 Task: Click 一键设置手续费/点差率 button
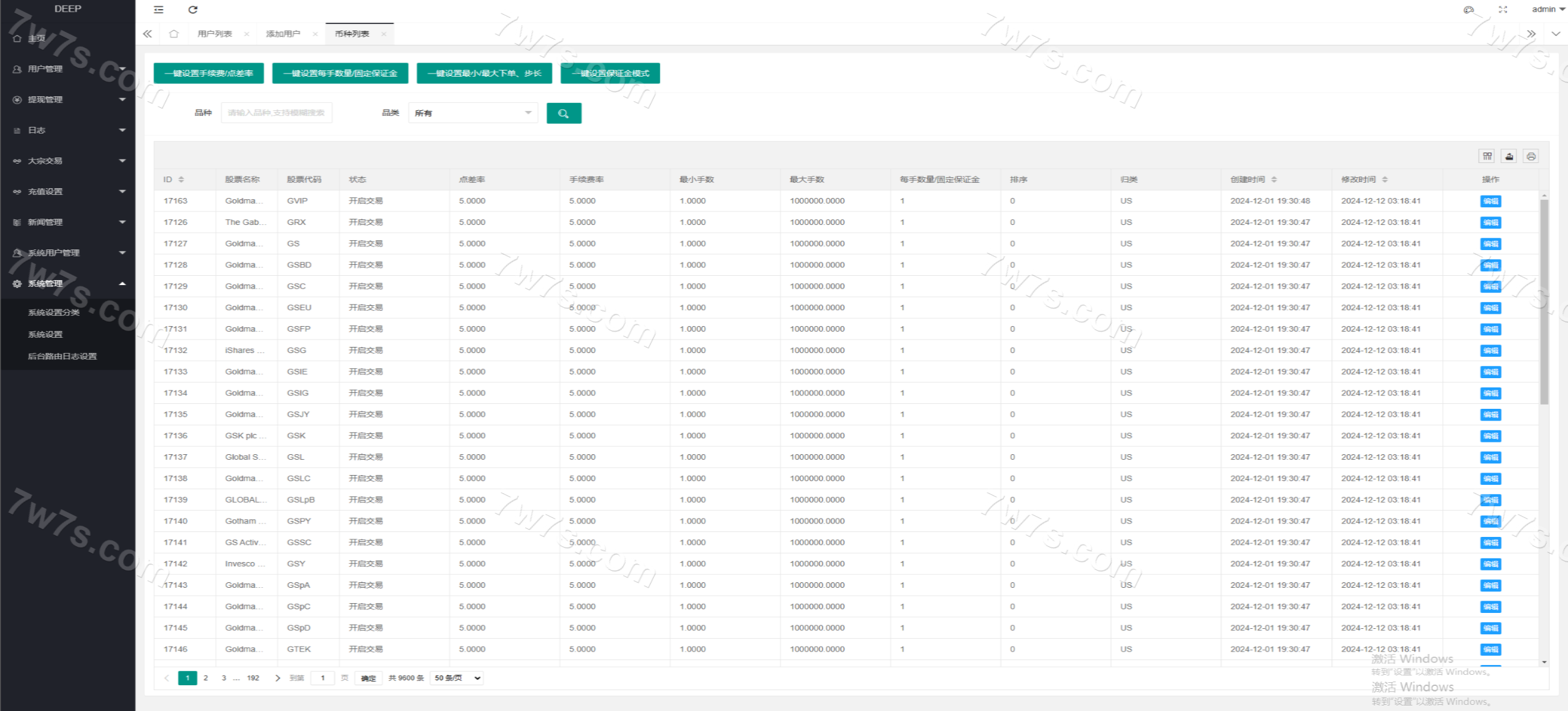208,73
